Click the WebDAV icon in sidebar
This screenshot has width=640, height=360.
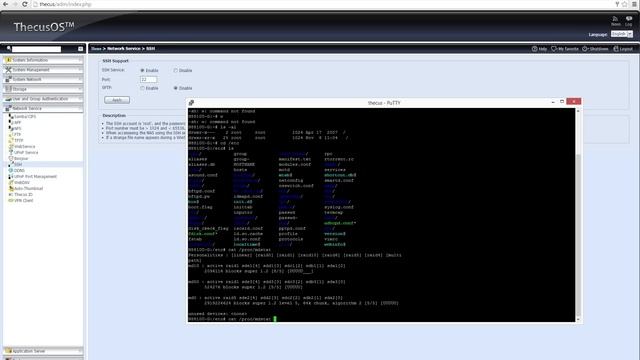[11, 182]
